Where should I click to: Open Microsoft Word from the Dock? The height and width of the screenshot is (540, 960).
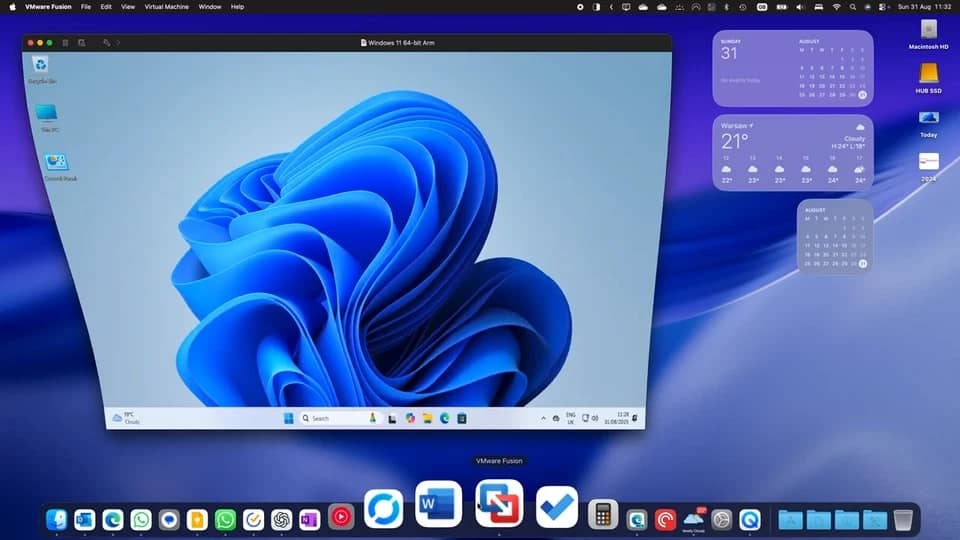tap(438, 504)
